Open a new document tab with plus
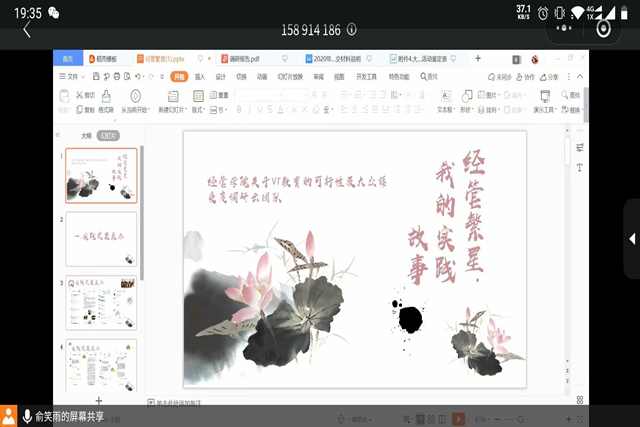Screen dimensions: 640x427 [x=478, y=59]
